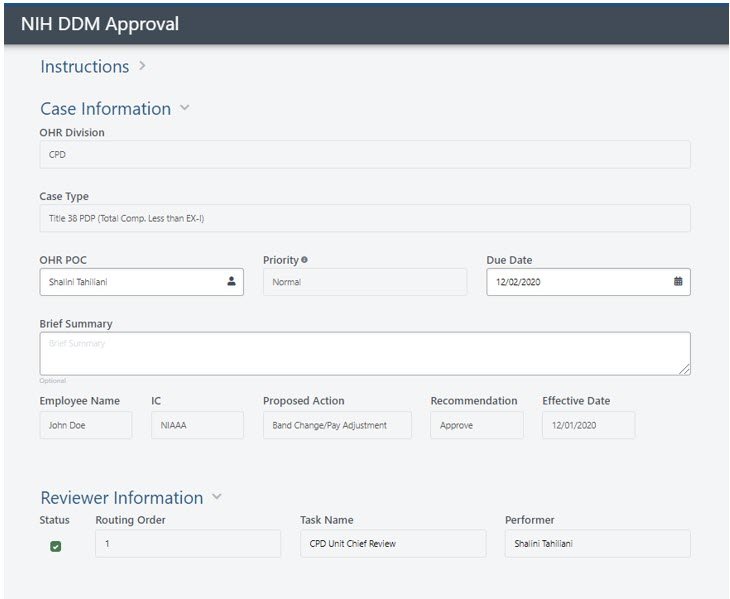The width and height of the screenshot is (730, 599).
Task: Click the Case Information heading
Action: pos(106,108)
